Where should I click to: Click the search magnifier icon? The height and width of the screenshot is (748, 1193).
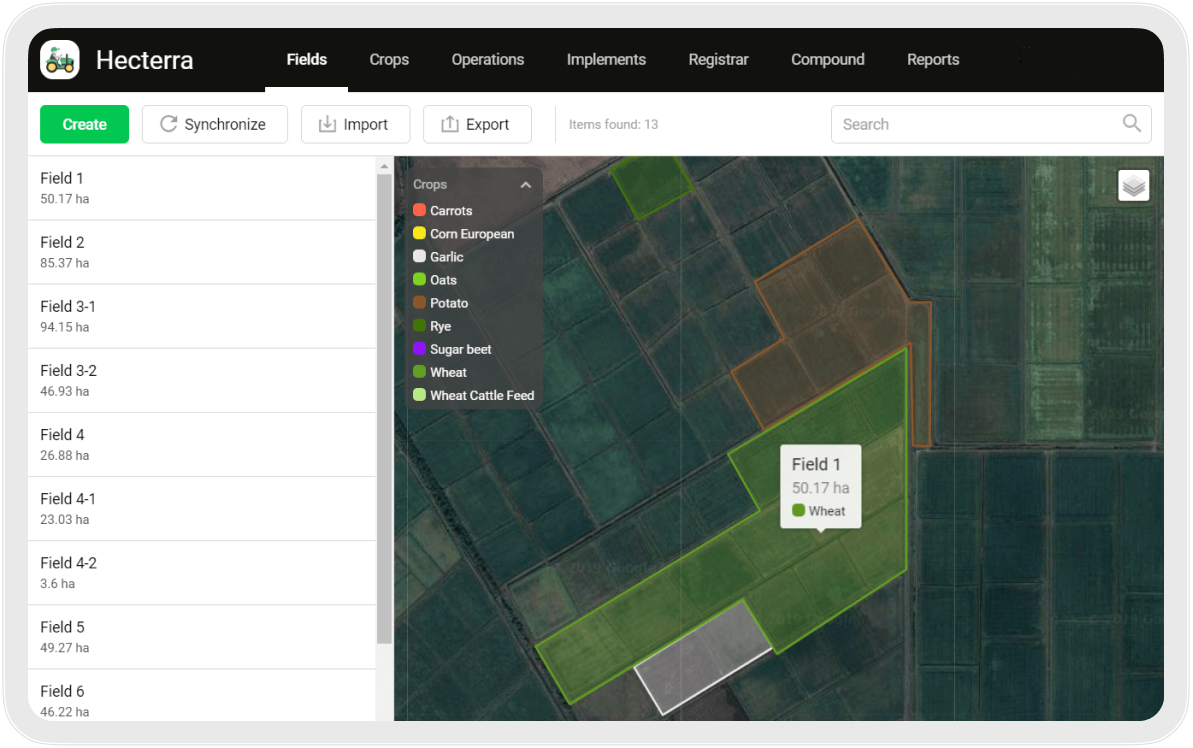(x=1131, y=124)
